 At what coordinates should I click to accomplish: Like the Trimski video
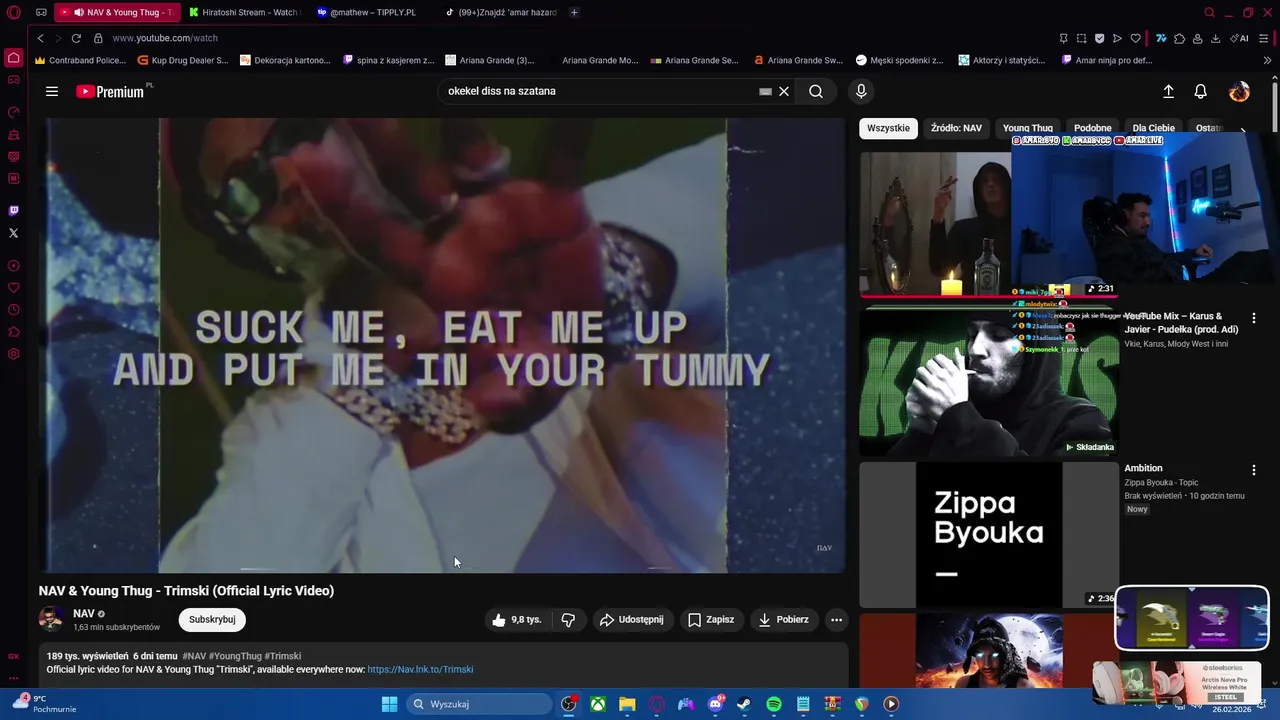(x=517, y=620)
